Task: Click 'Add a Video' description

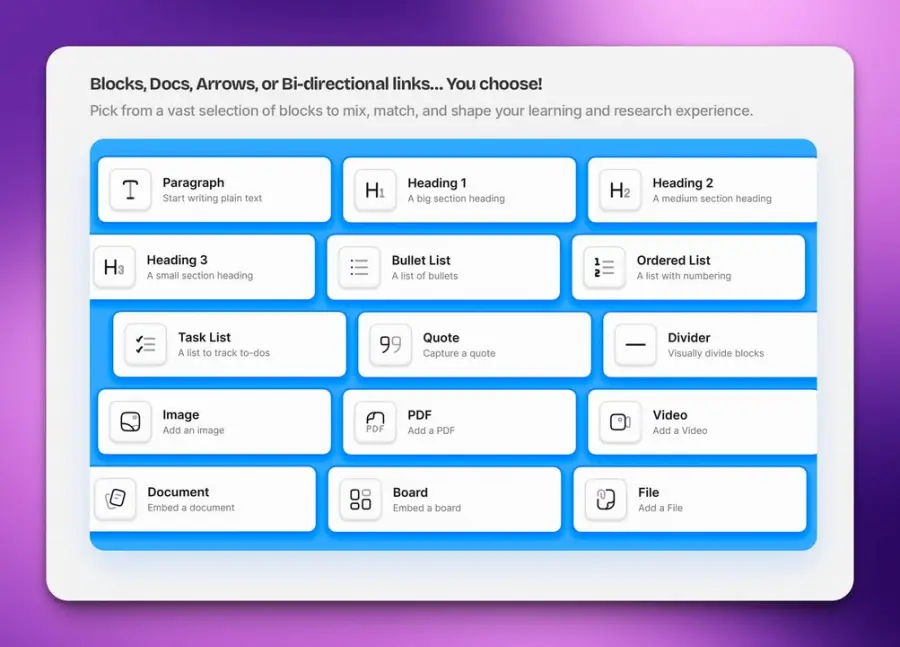Action: (x=680, y=431)
